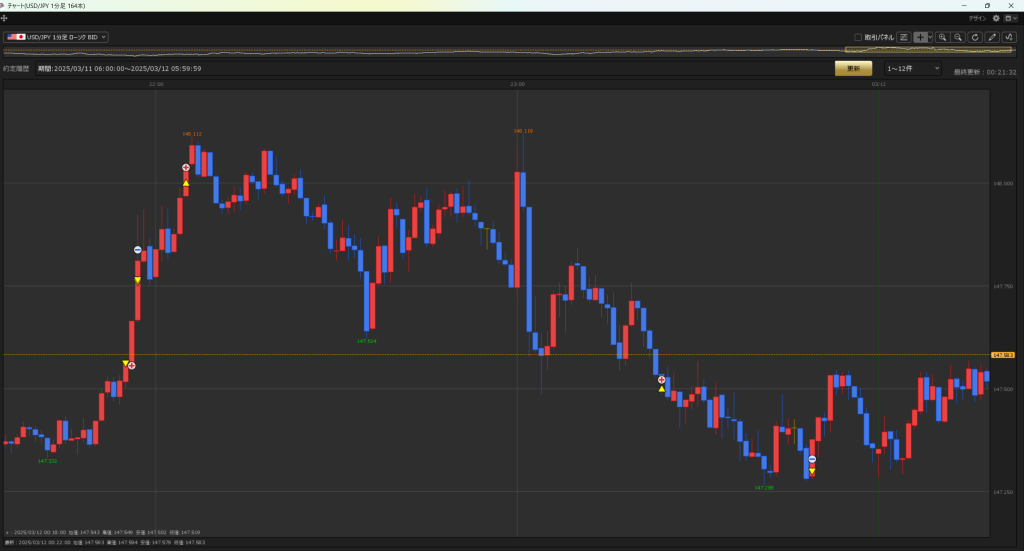Open the デザイン design menu
The width and height of the screenshot is (1024, 551).
(977, 18)
